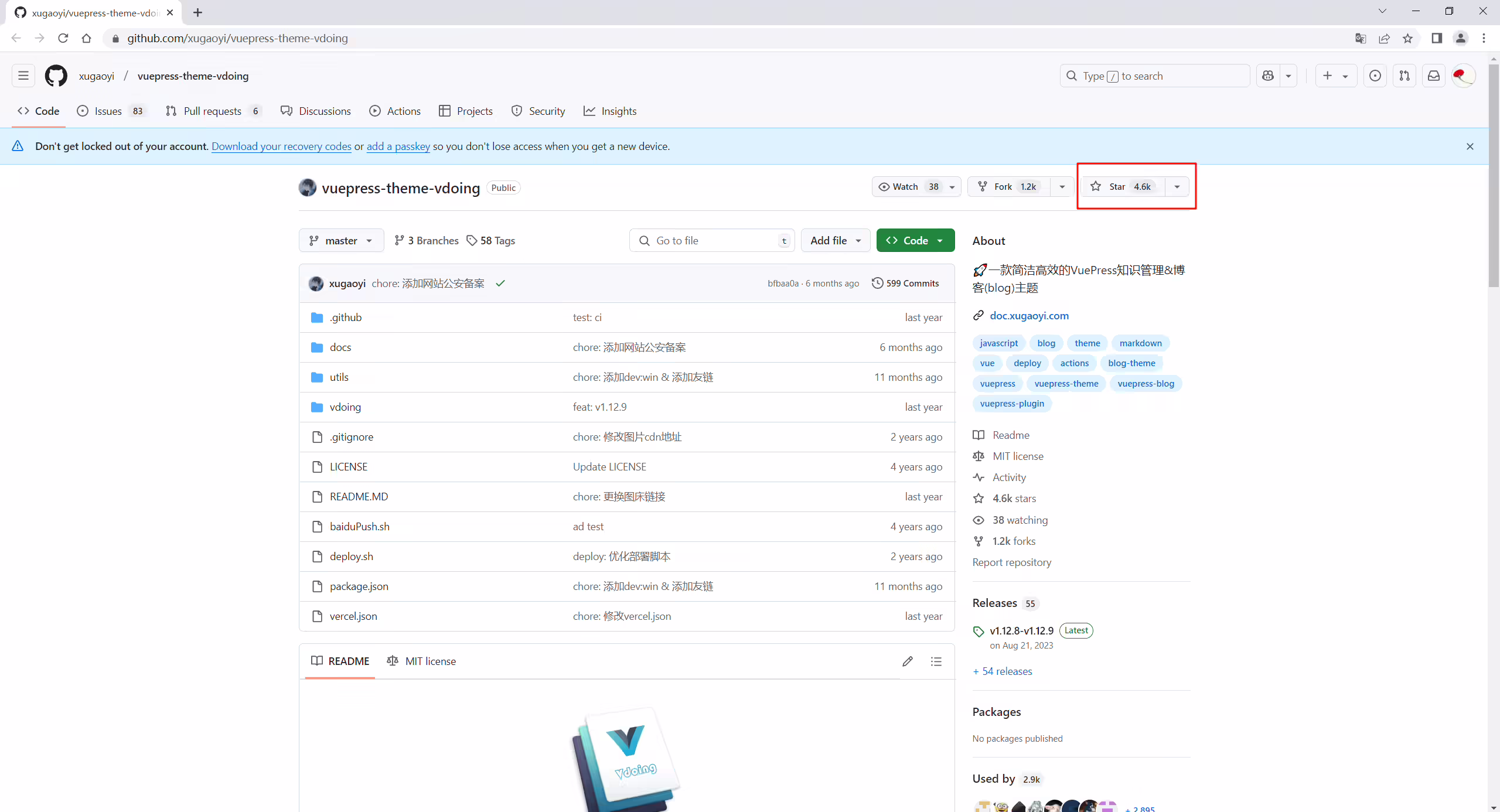Bookmark this page with star icon
Screen dimensions: 1500x812
[x=1408, y=38]
